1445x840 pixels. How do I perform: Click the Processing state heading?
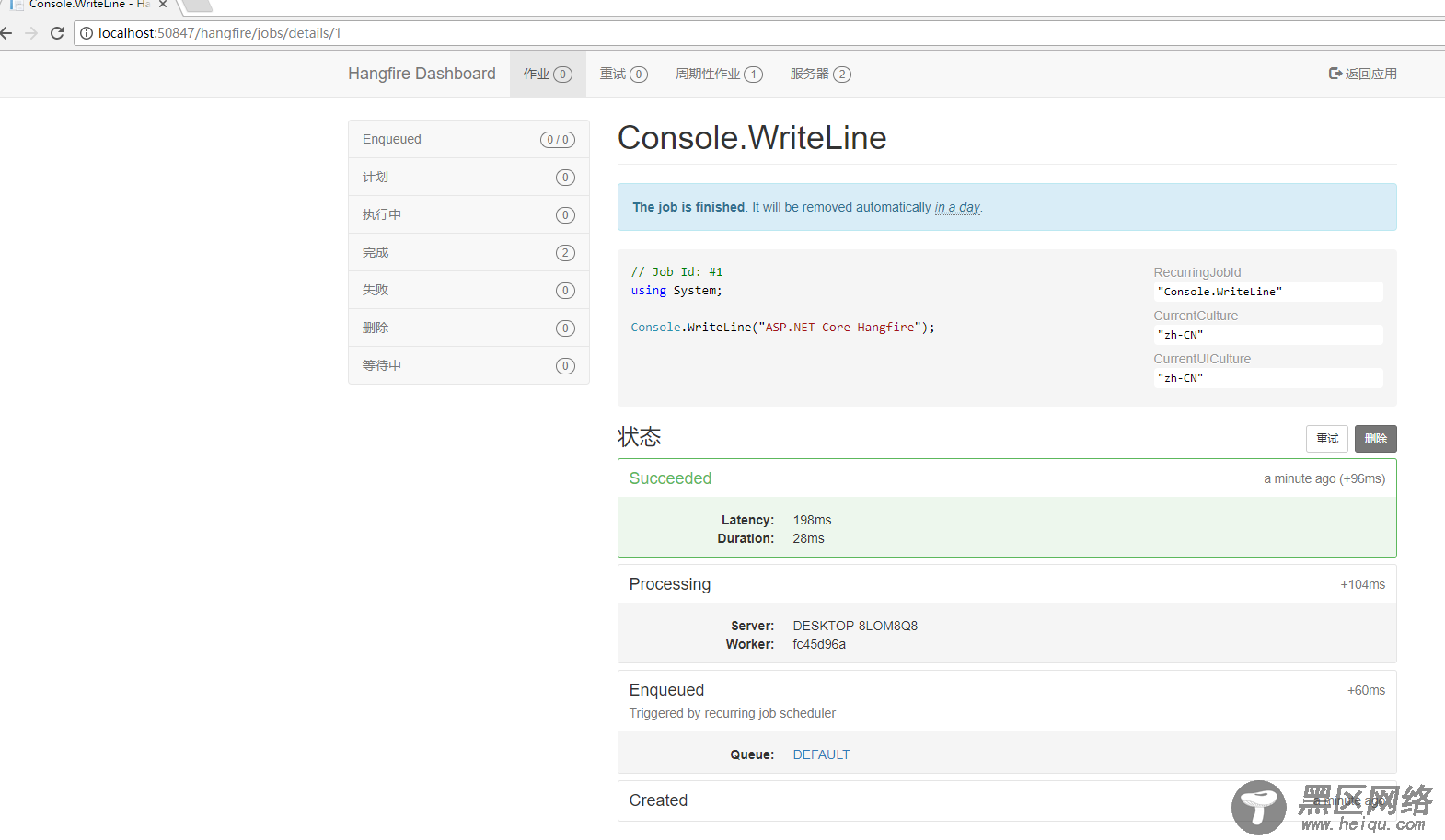pos(670,584)
